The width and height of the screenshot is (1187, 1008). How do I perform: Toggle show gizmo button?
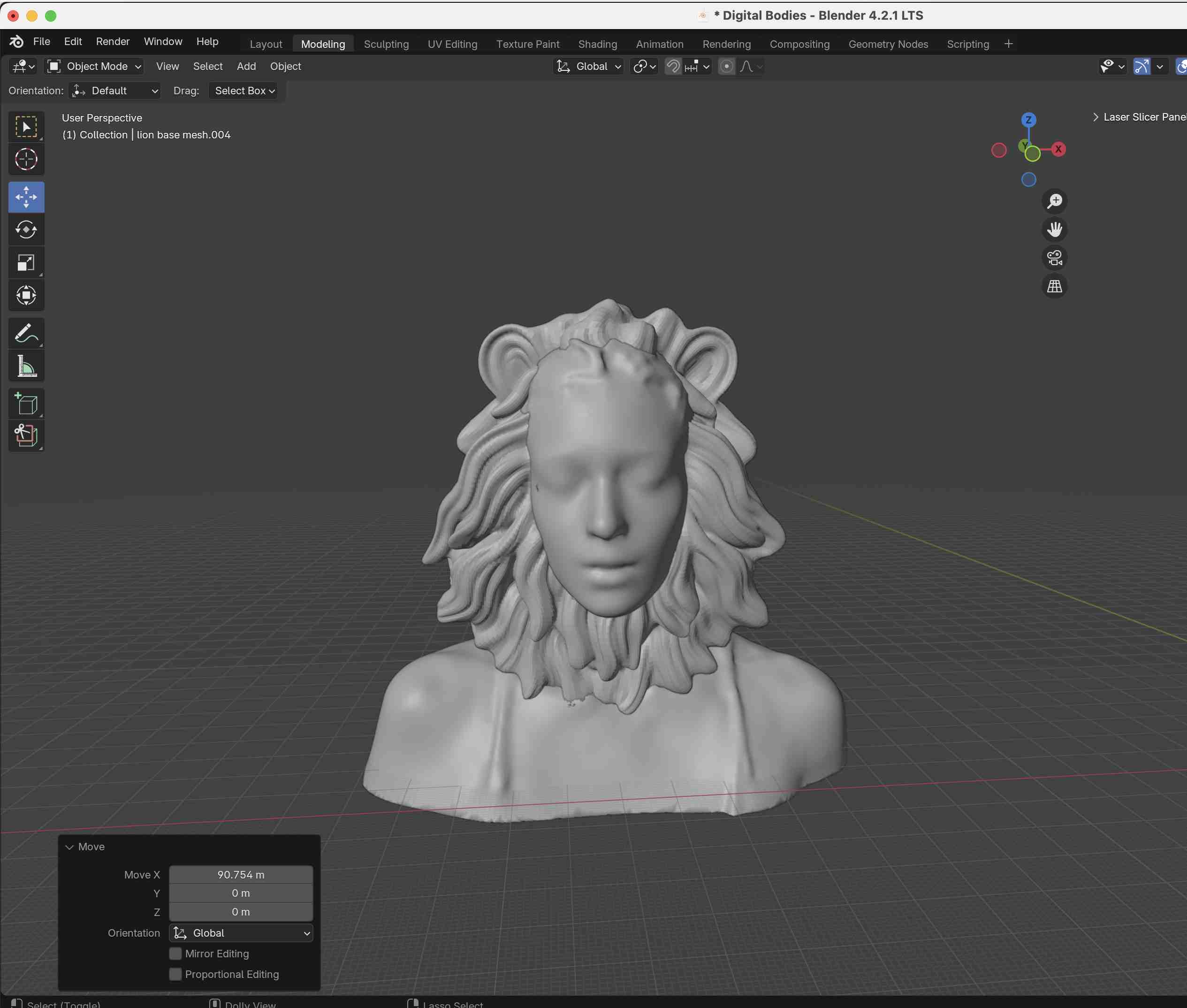pyautogui.click(x=1141, y=66)
